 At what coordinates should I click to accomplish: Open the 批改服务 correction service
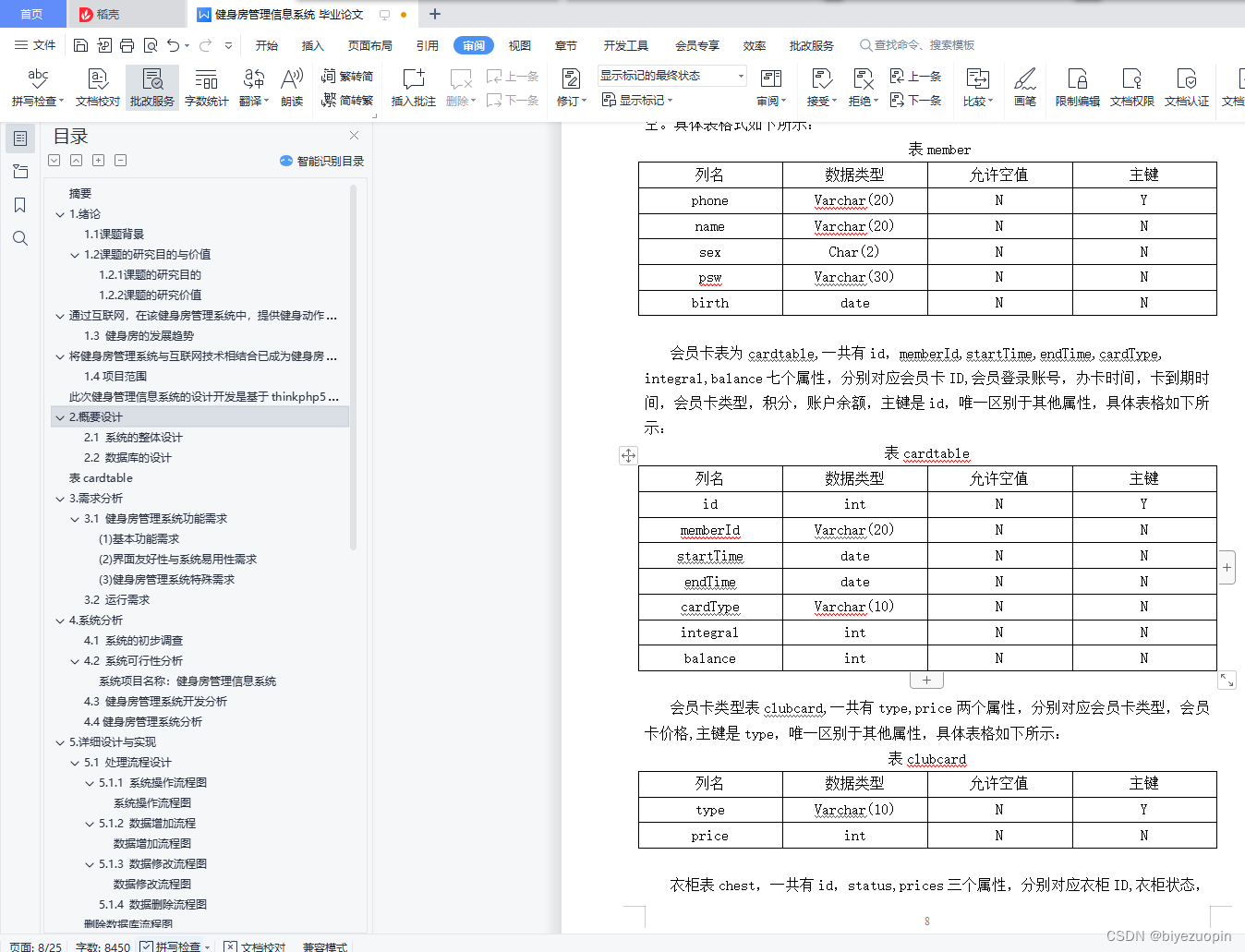[x=152, y=88]
